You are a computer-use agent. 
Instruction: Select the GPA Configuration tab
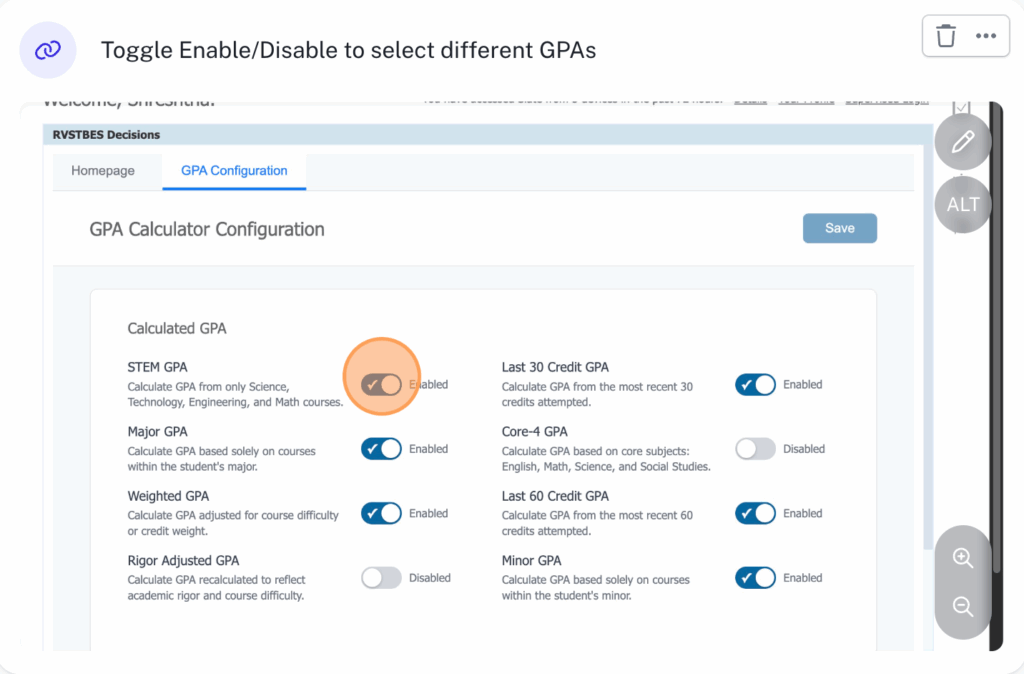click(234, 171)
